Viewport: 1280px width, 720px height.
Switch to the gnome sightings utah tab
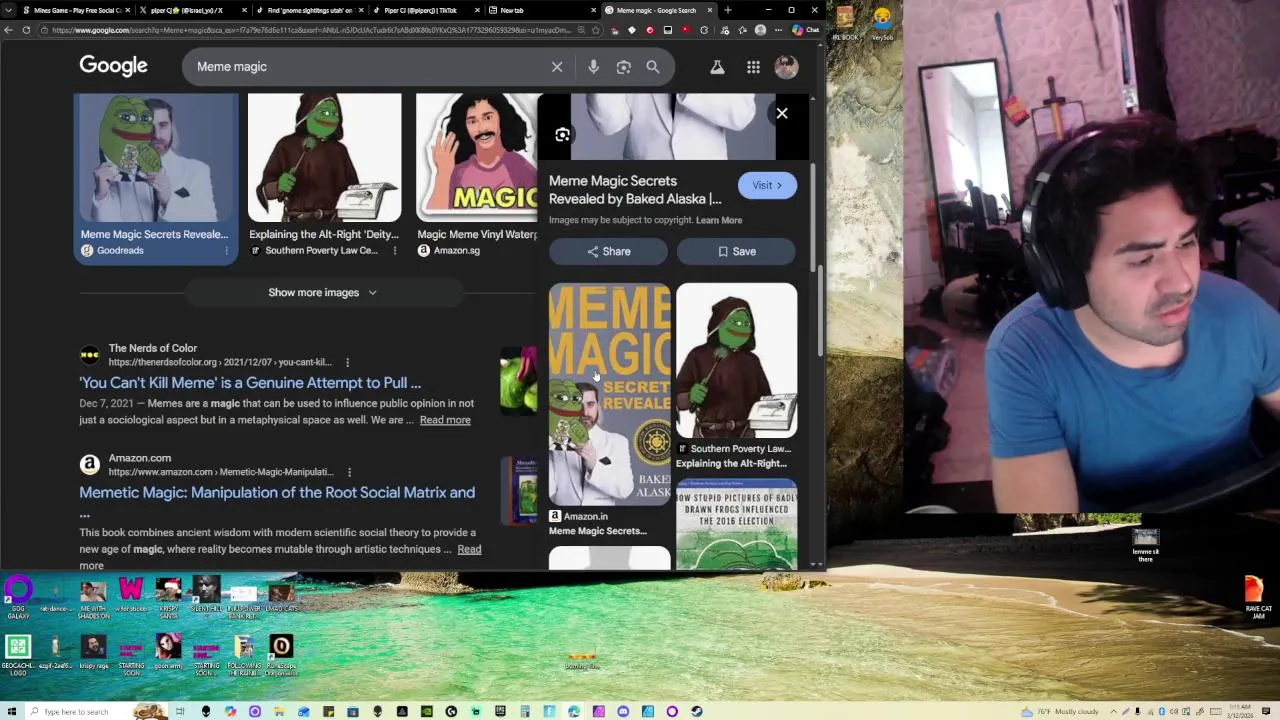(x=308, y=10)
